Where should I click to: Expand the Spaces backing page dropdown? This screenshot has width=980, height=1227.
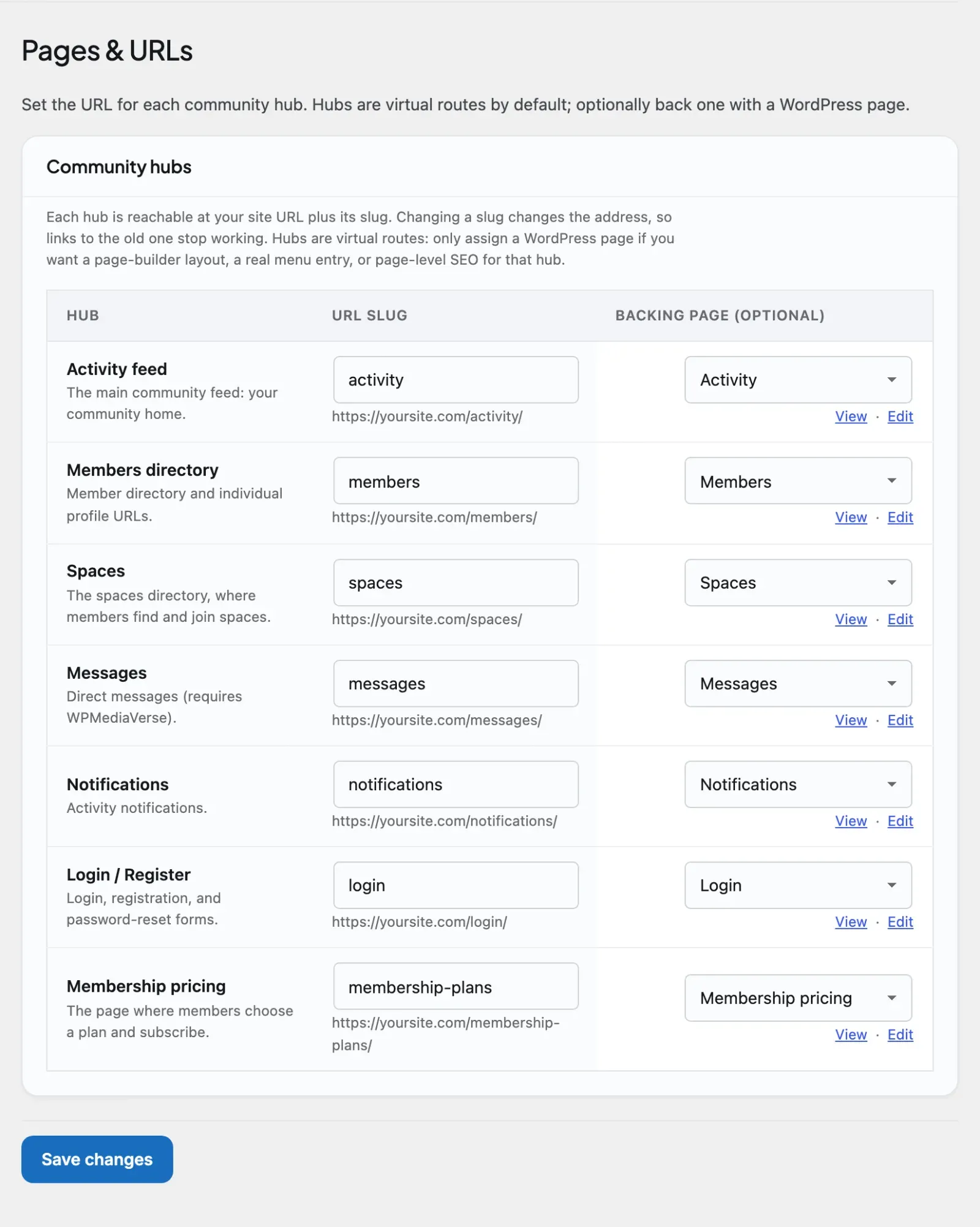(798, 583)
